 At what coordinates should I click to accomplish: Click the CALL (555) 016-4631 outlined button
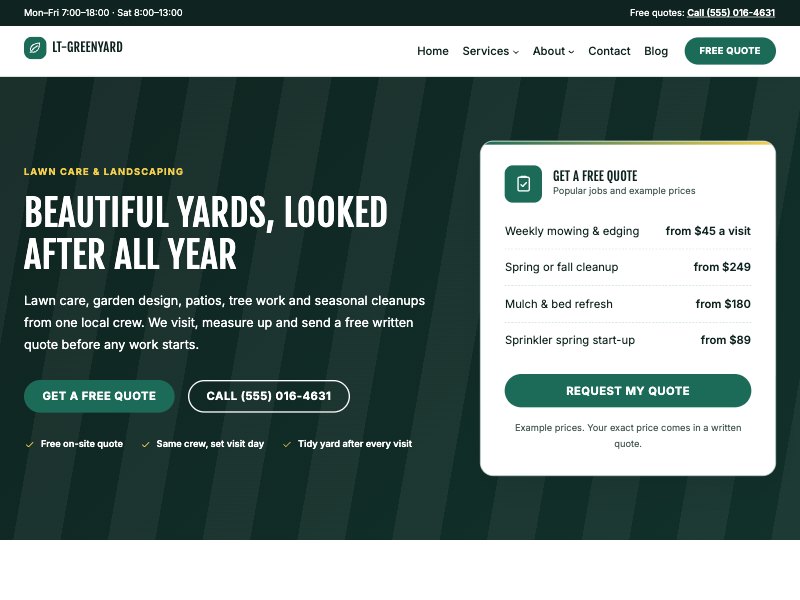coord(269,396)
